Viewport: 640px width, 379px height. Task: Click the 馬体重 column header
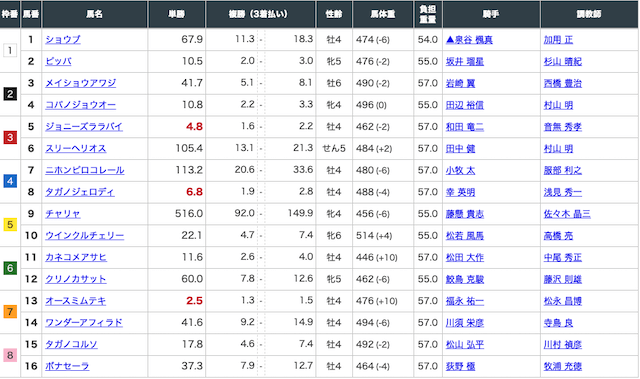(383, 14)
